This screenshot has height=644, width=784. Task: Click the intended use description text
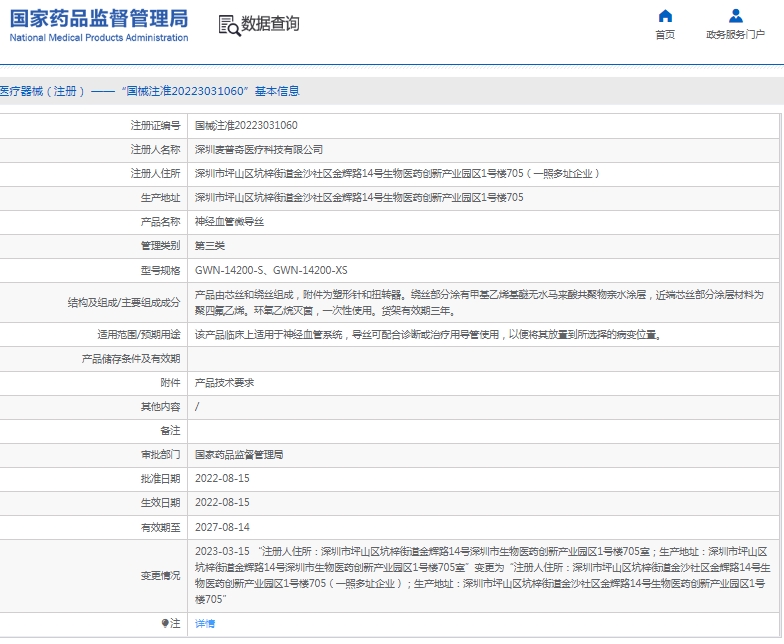[x=428, y=334]
